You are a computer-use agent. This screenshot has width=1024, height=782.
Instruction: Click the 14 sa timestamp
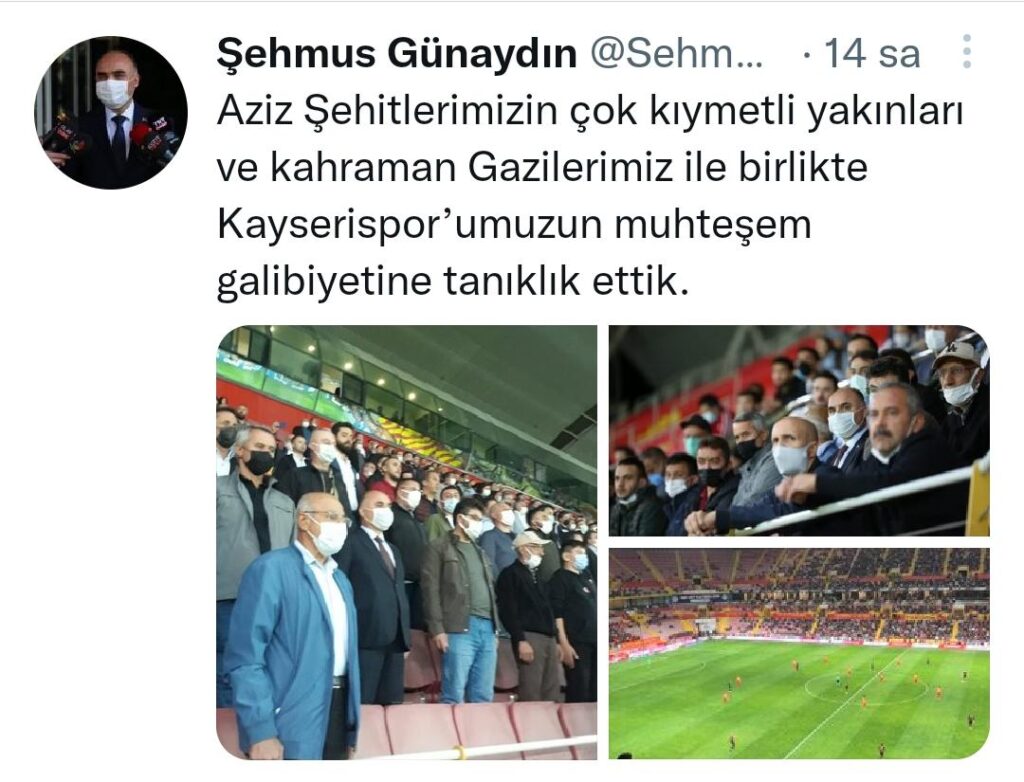pos(871,53)
